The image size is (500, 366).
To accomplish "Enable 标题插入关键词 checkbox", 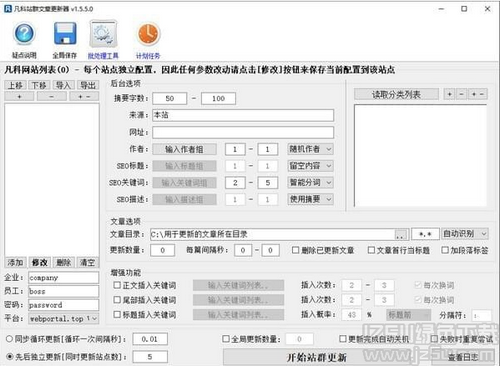I will pos(117,315).
